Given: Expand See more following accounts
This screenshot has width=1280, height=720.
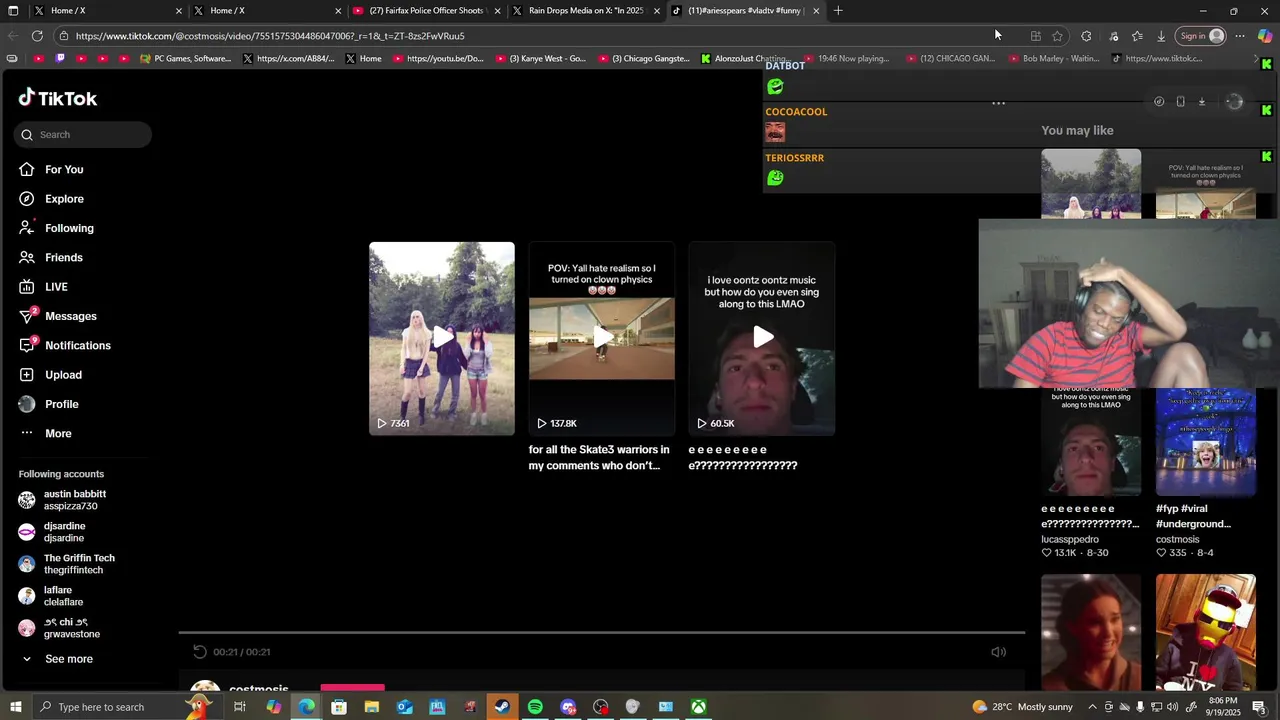Looking at the screenshot, I should tap(56, 659).
